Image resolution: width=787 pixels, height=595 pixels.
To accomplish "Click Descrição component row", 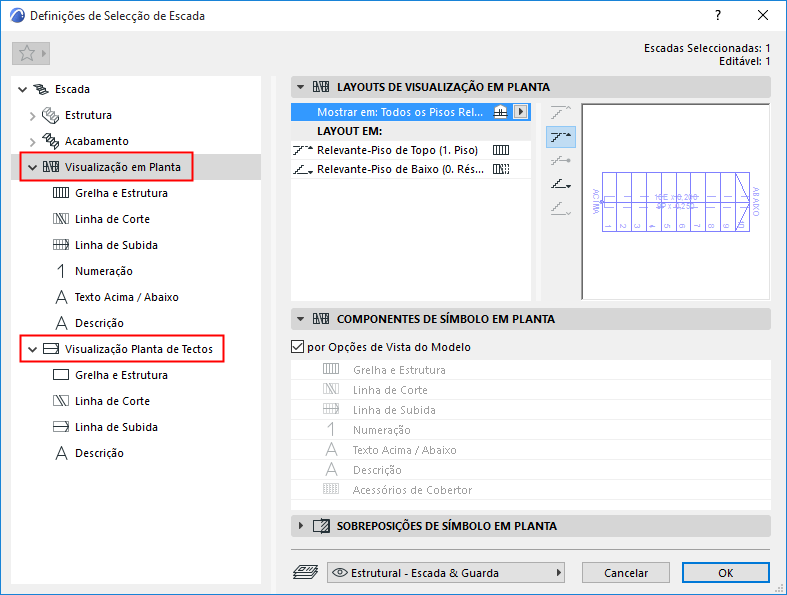I will coord(531,470).
